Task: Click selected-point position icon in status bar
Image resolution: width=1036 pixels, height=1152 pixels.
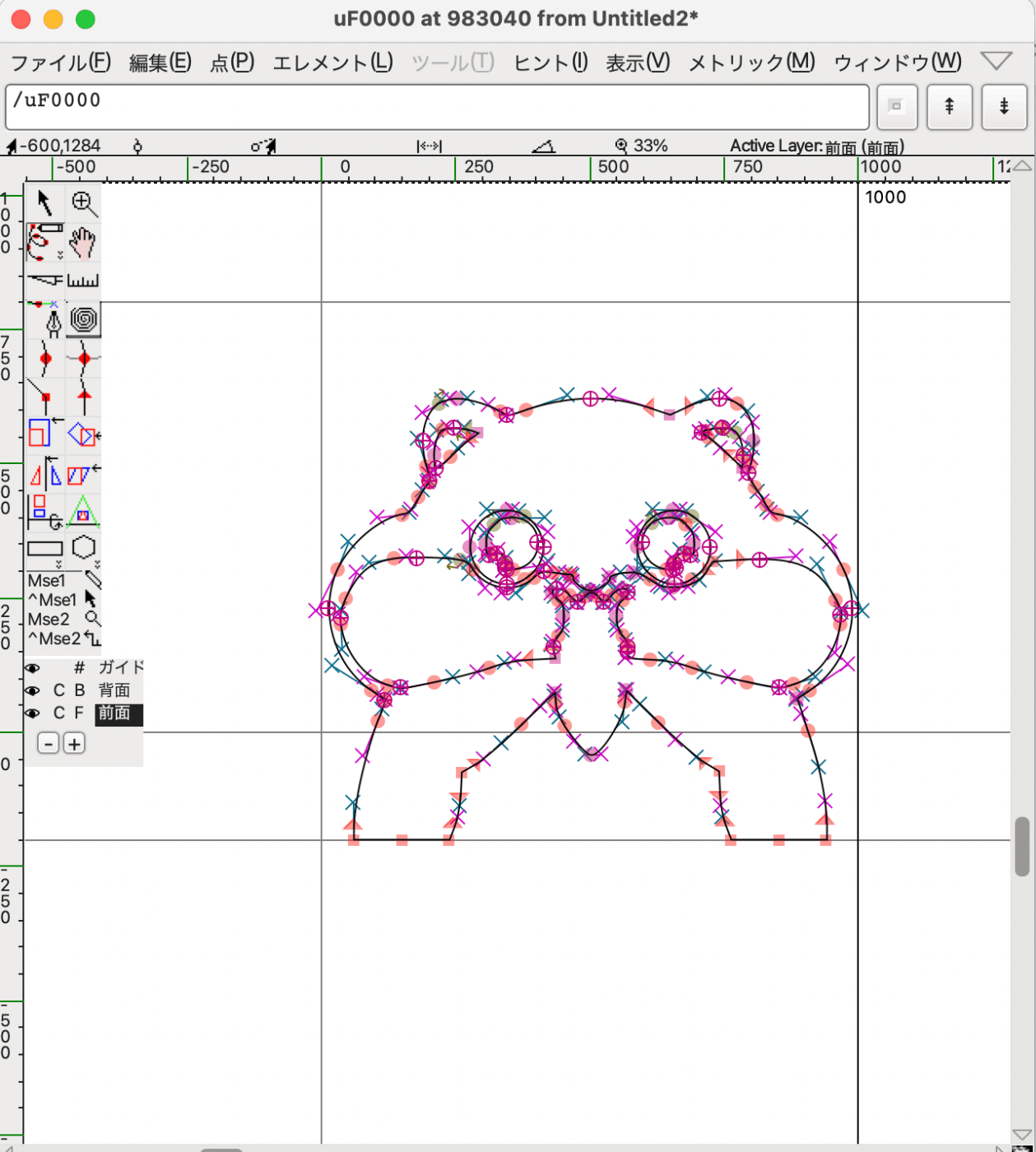Action: 137,146
